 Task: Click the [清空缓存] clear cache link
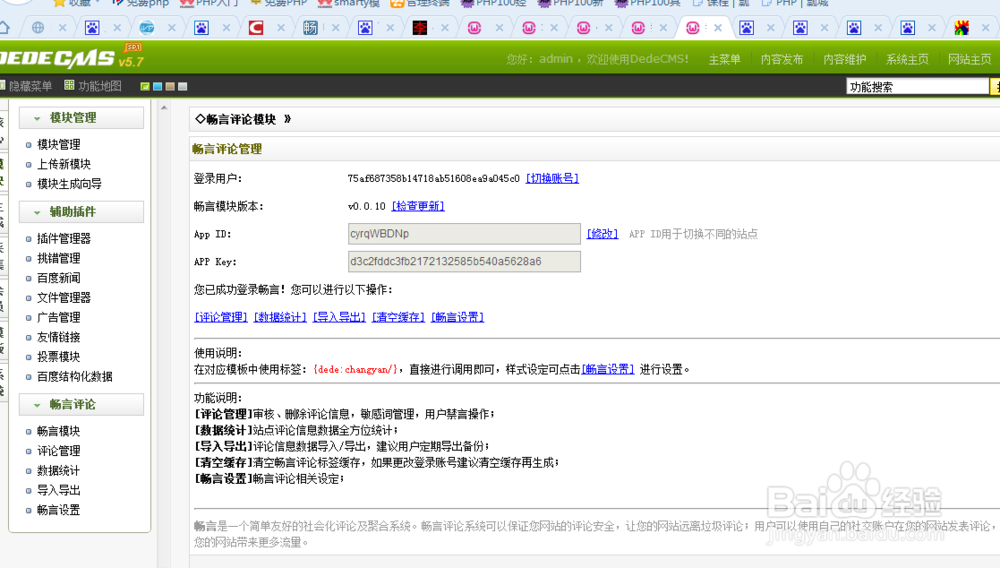[x=399, y=317]
